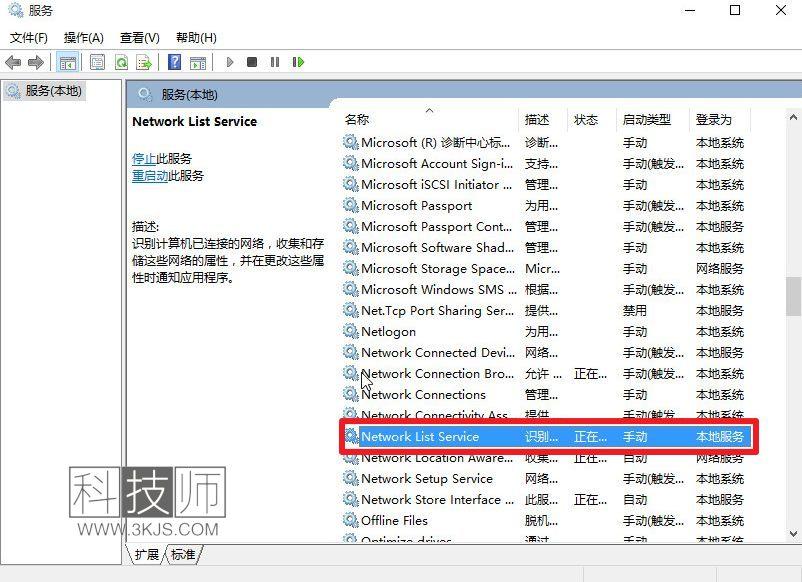Click the Refresh toolbar icon
Screen dimensions: 802x582
121,62
